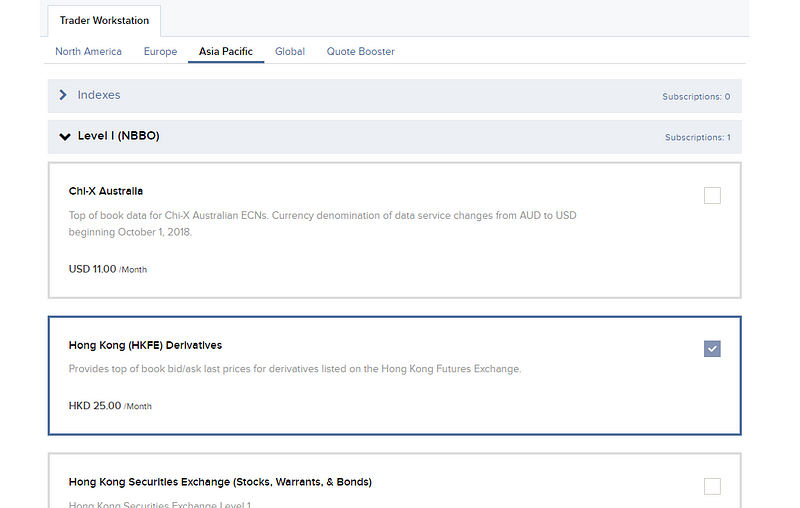
Task: Click the Level I (NBBO) section title
Action: (x=118, y=136)
